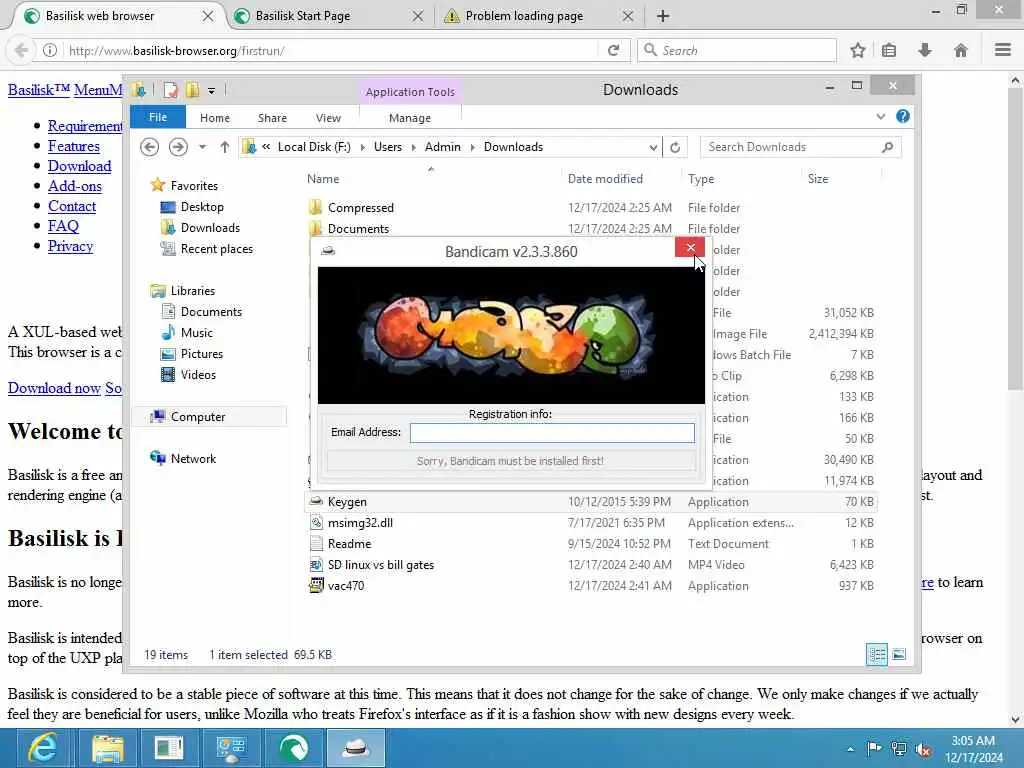Switch Explorer to details view icon
The height and width of the screenshot is (768, 1024).
click(876, 654)
